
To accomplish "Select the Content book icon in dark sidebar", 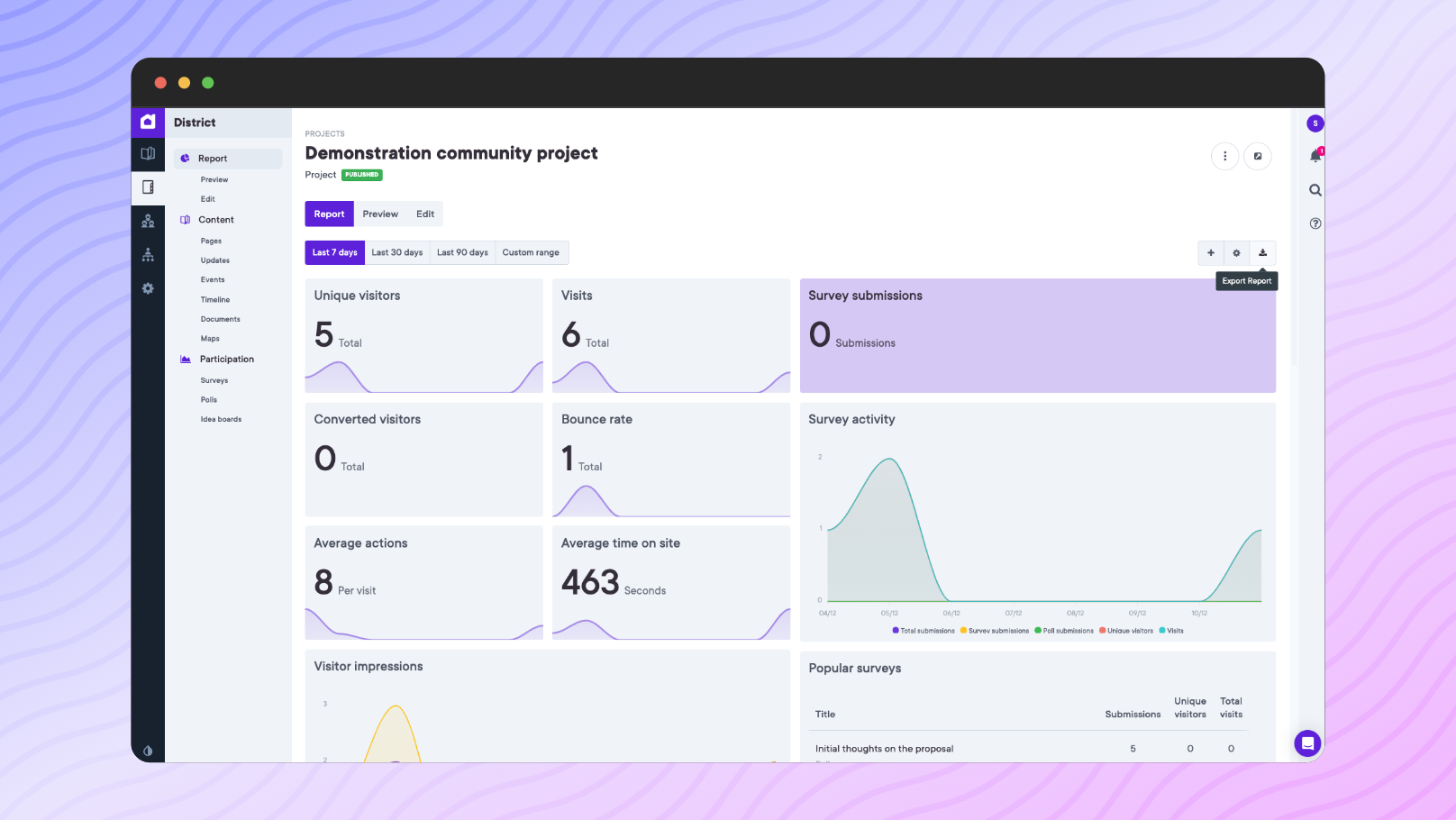I will click(148, 153).
